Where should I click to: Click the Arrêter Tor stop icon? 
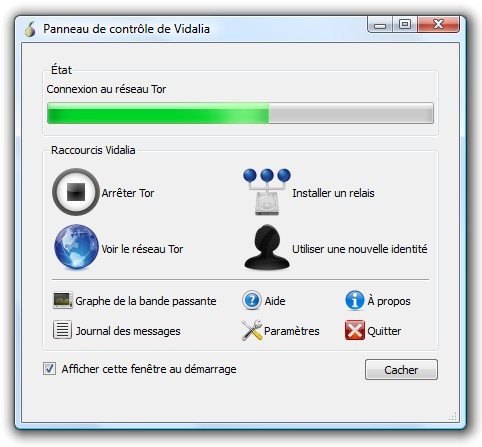click(76, 192)
